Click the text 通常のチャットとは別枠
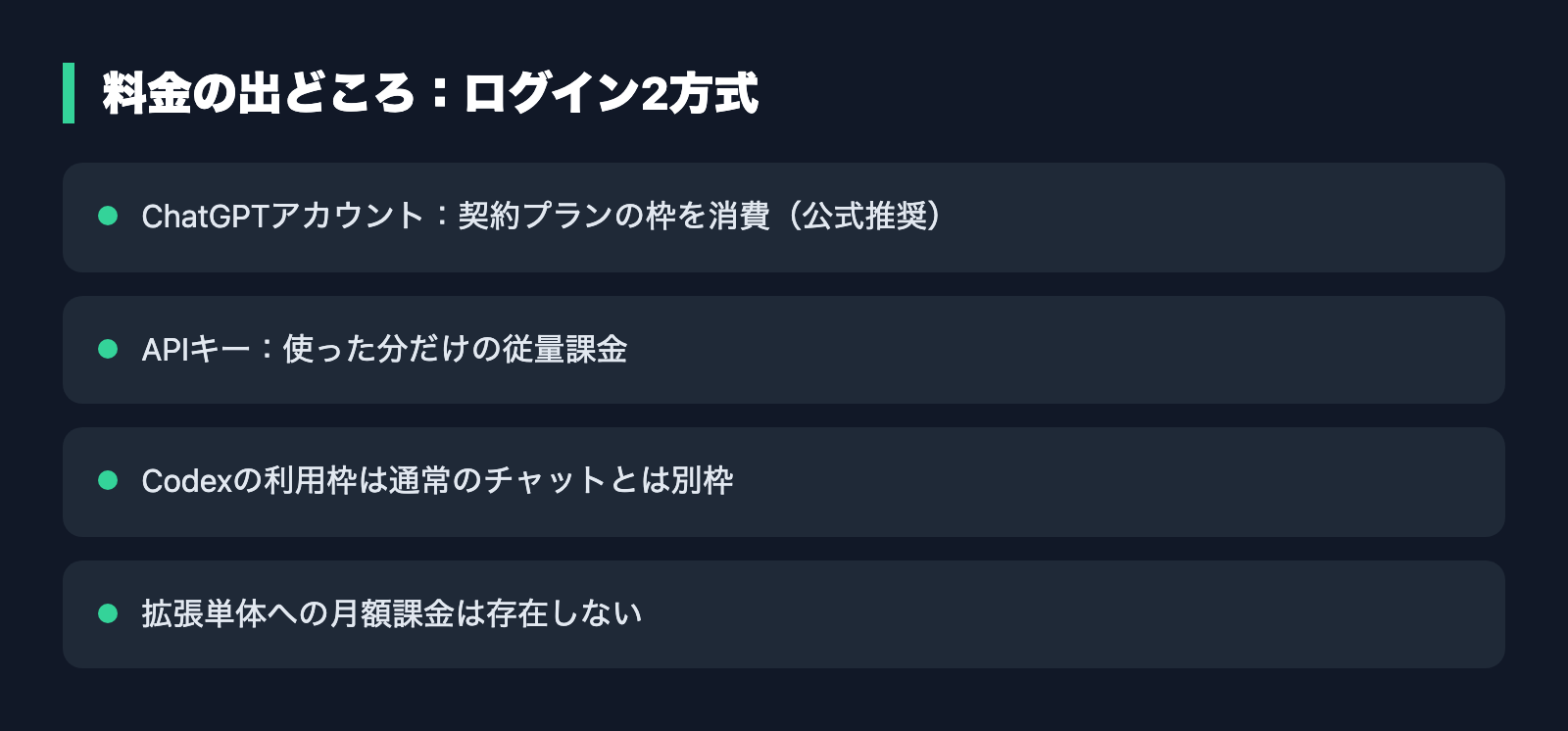1568x731 pixels. [x=561, y=480]
